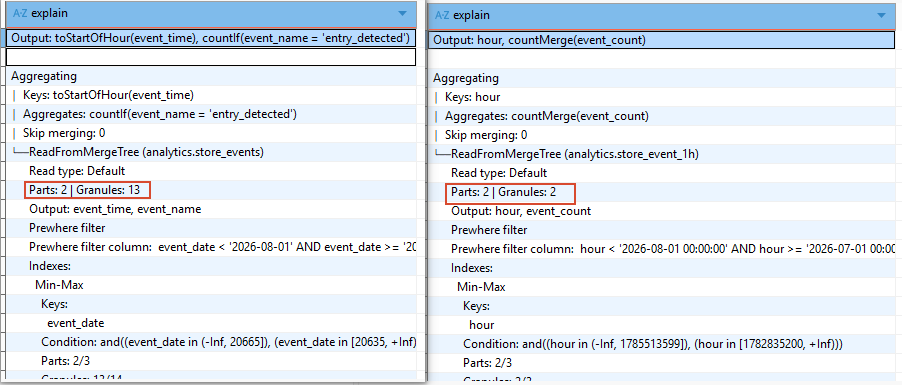Click the 'explain' column title in right panel
Screen dimensions: 902x385
pyautogui.click(x=472, y=15)
